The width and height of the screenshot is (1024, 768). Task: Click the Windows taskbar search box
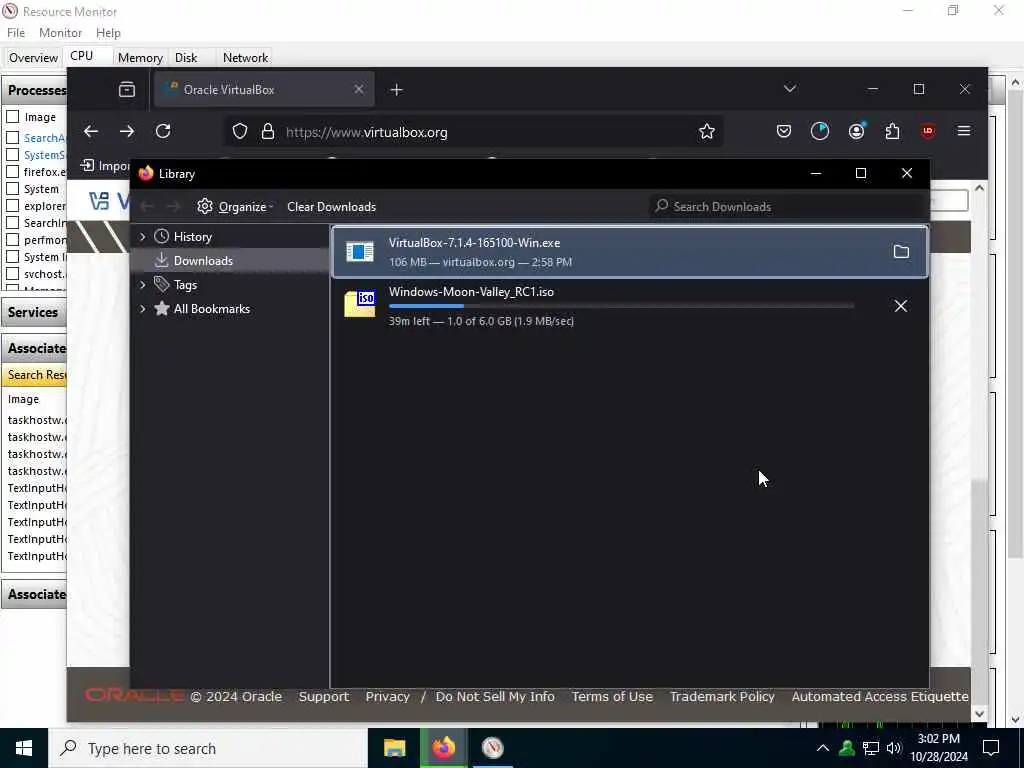(x=208, y=748)
